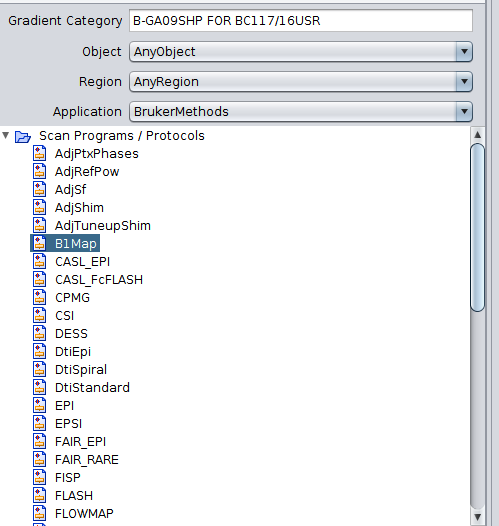Click the DtiSpiral protocol file icon

pos(39,369)
